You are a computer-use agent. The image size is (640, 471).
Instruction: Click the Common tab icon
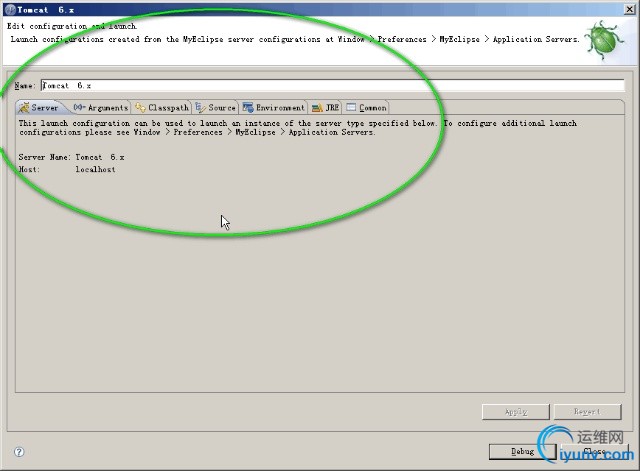tap(351, 107)
